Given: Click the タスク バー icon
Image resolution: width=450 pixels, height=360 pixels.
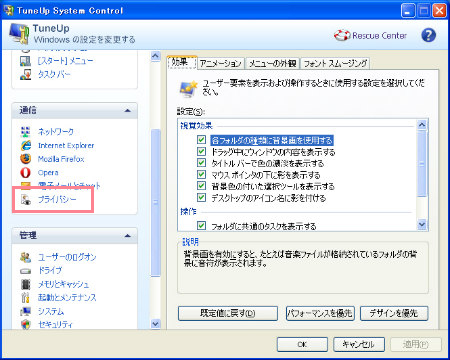Looking at the screenshot, I should point(25,74).
